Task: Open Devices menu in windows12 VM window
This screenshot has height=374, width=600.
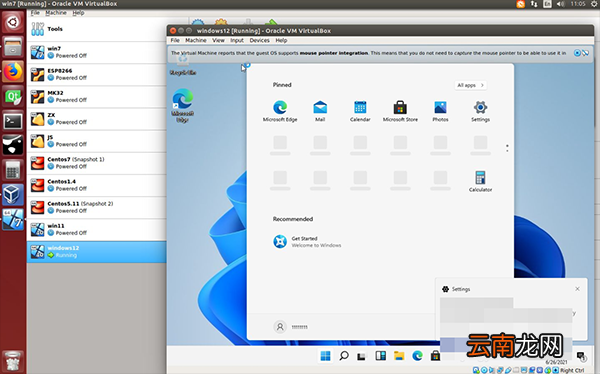Action: coord(259,40)
